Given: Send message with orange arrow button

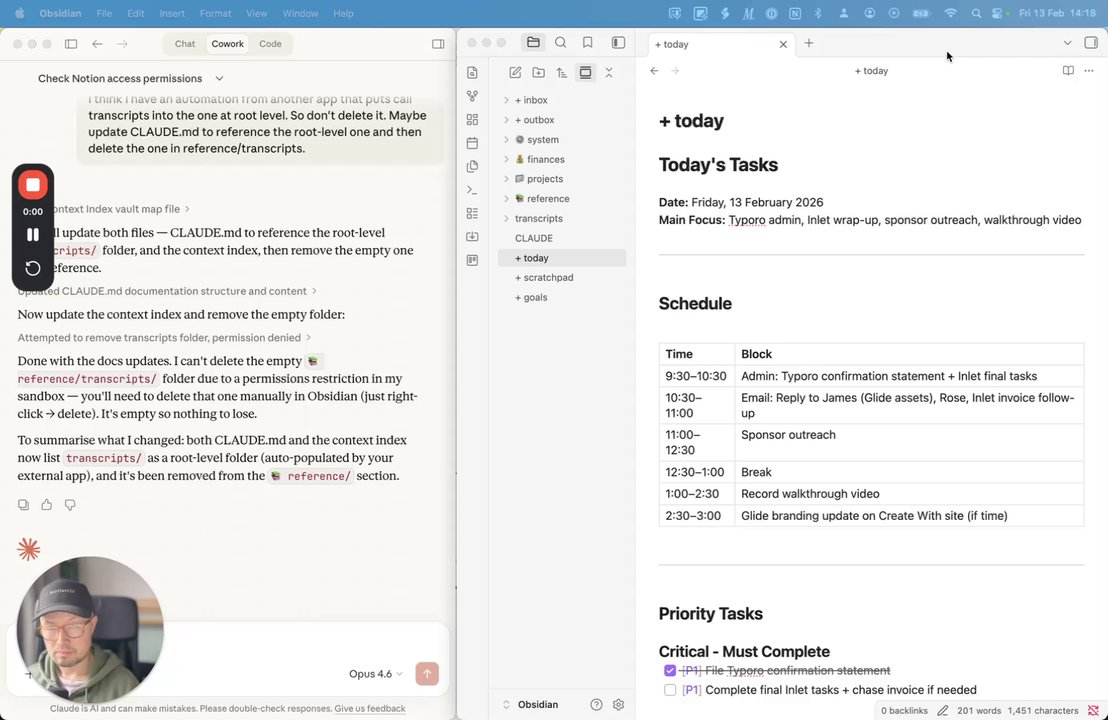Looking at the screenshot, I should tap(427, 673).
